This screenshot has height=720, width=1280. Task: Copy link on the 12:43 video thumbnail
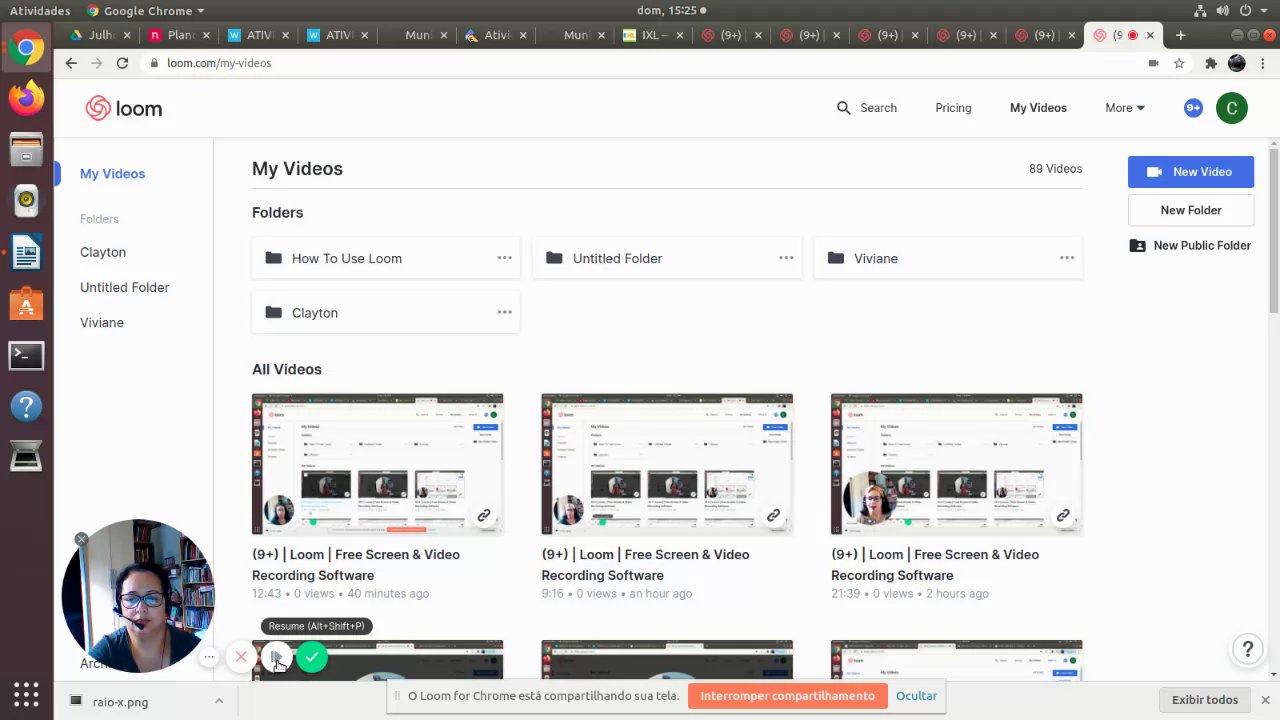[x=484, y=516]
